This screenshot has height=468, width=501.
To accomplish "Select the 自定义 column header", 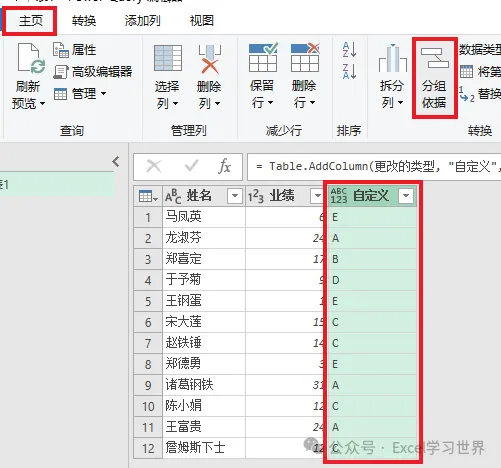I will pos(372,196).
